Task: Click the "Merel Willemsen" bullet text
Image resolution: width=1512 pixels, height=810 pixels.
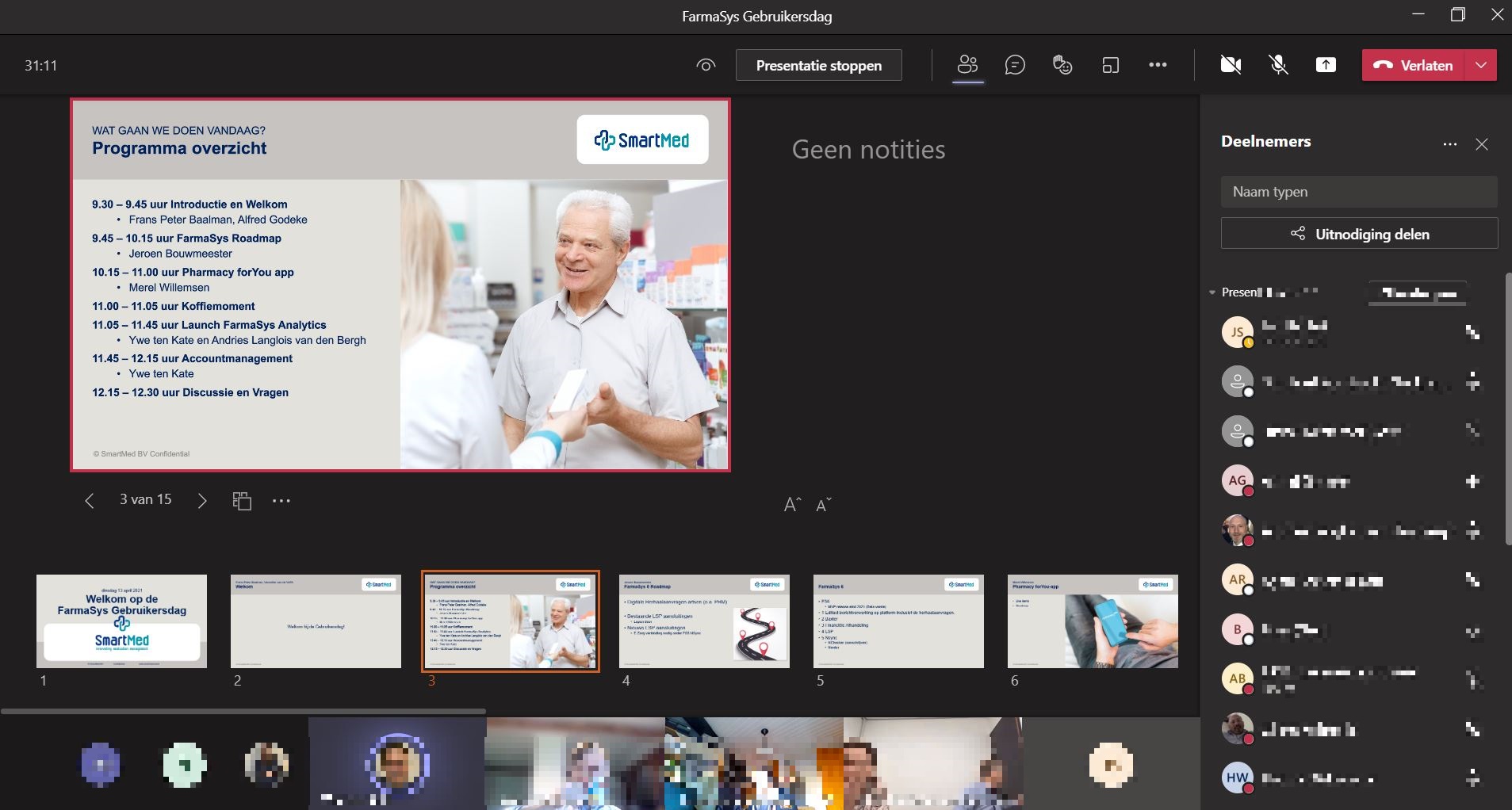Action: [169, 288]
